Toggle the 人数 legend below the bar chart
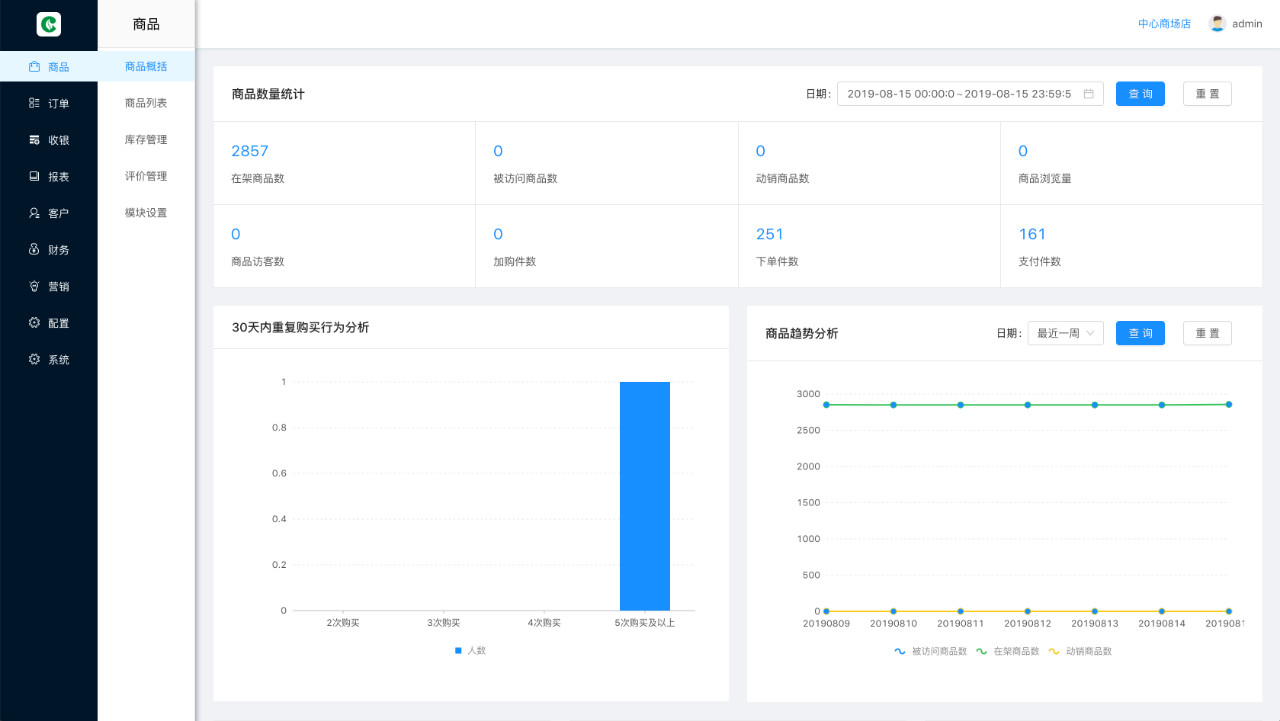1280x721 pixels. point(470,650)
